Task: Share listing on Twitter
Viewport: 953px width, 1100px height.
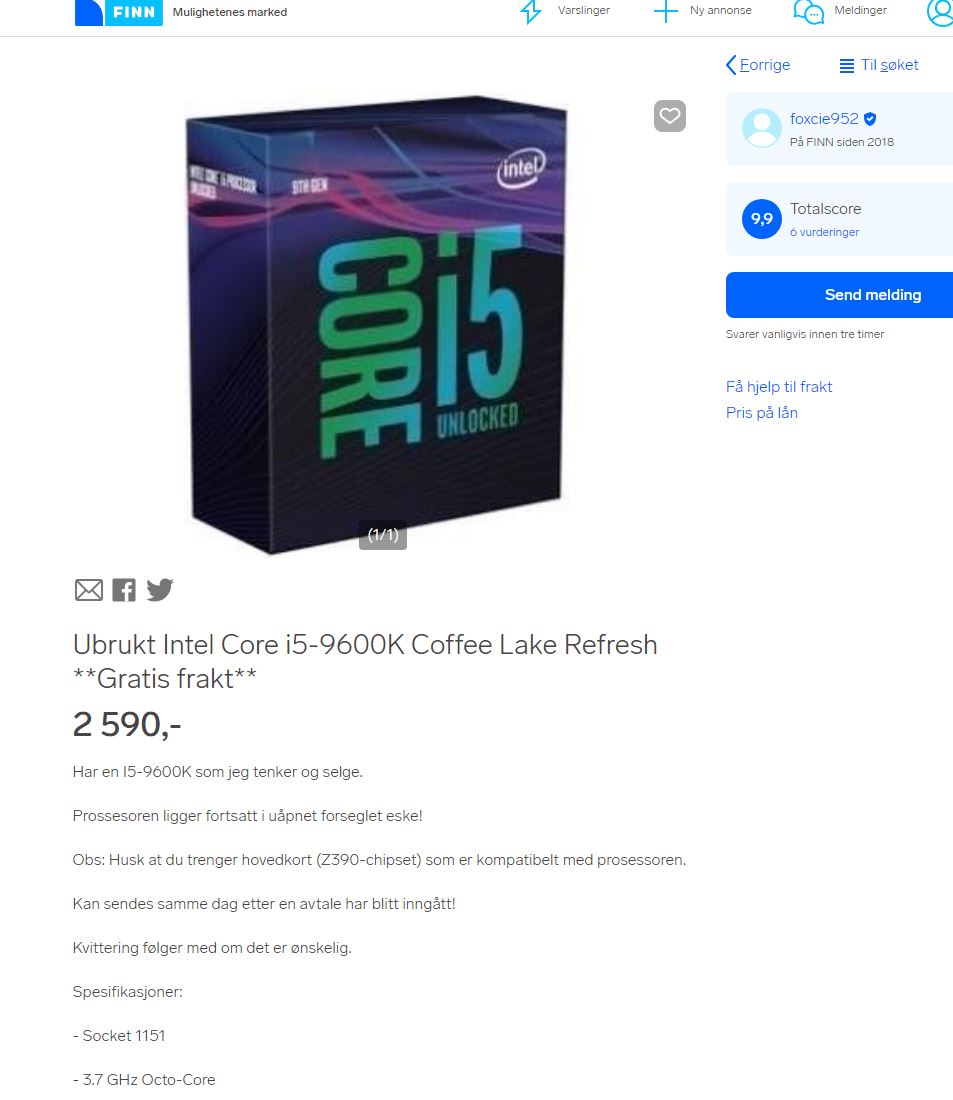Action: click(160, 589)
